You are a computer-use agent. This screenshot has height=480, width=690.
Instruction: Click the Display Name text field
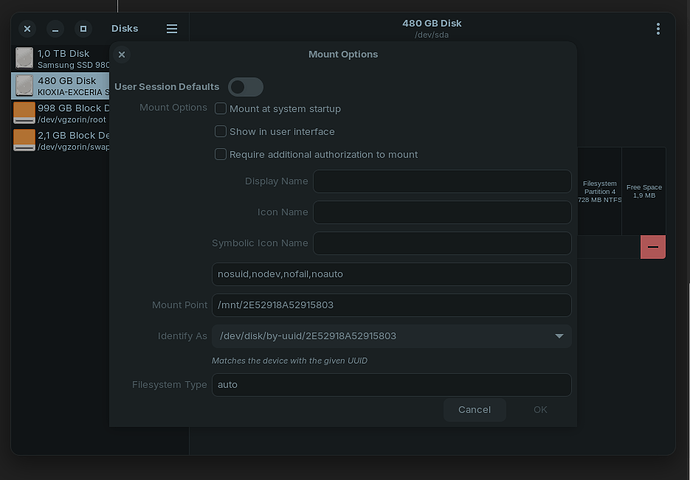tap(441, 181)
